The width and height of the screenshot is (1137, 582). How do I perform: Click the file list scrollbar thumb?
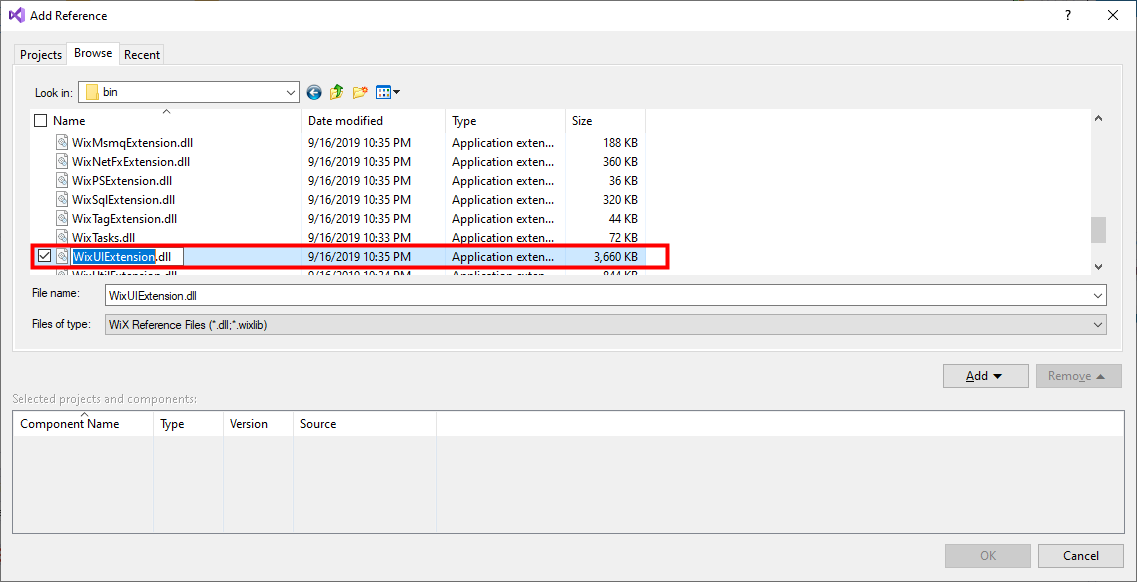pyautogui.click(x=1099, y=230)
